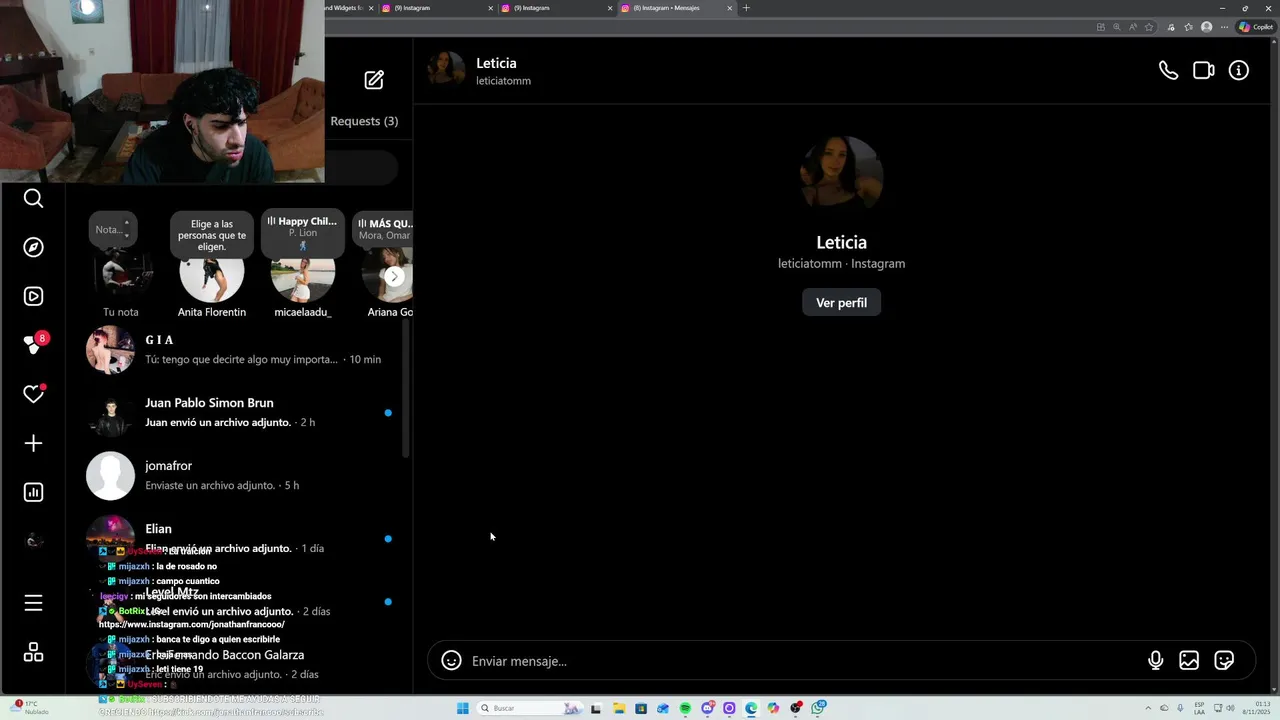Add page to favorites star icon
This screenshot has height=720, width=1280.
[1149, 27]
